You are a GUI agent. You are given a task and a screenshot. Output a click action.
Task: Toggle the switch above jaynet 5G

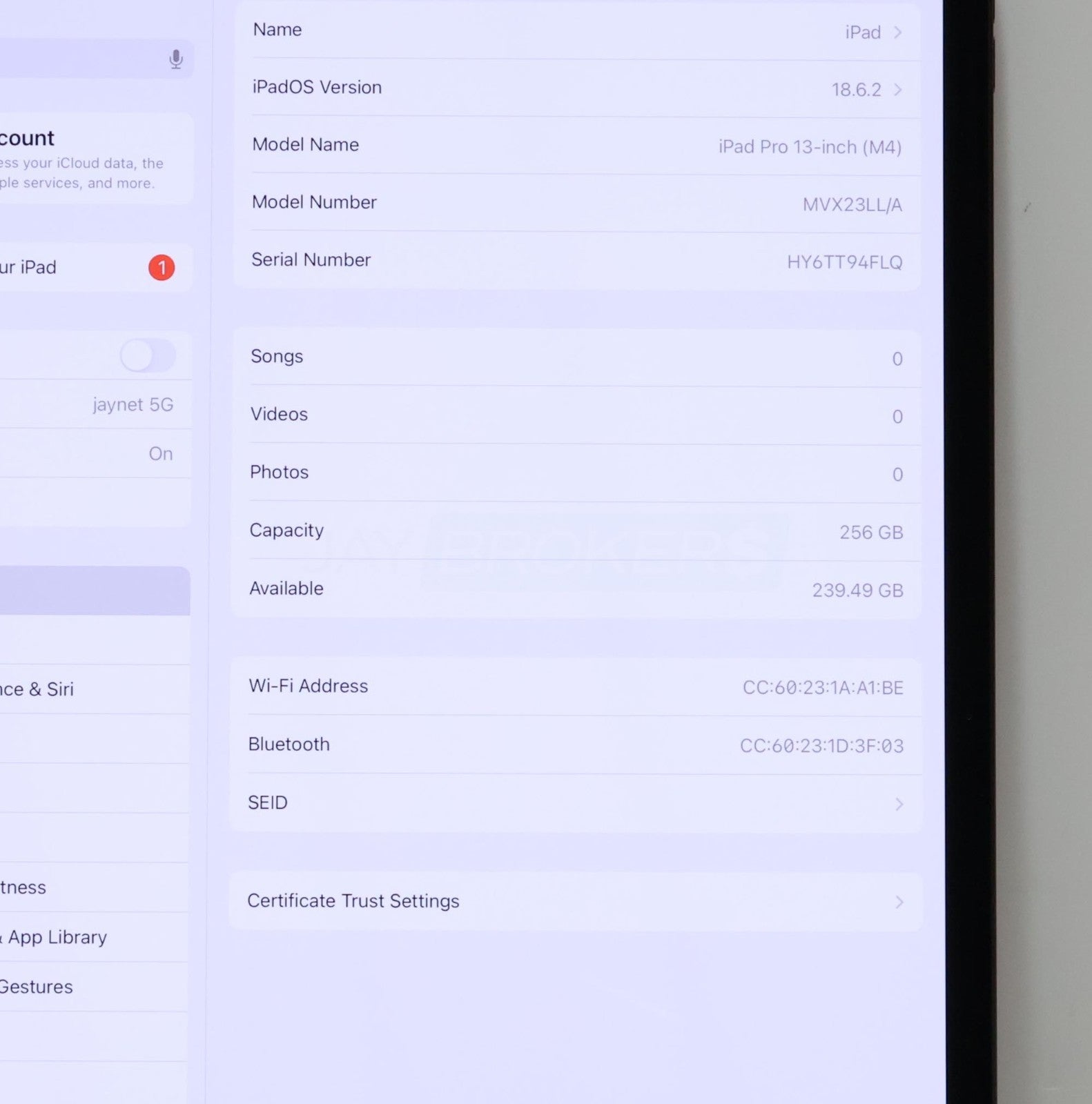(x=148, y=356)
